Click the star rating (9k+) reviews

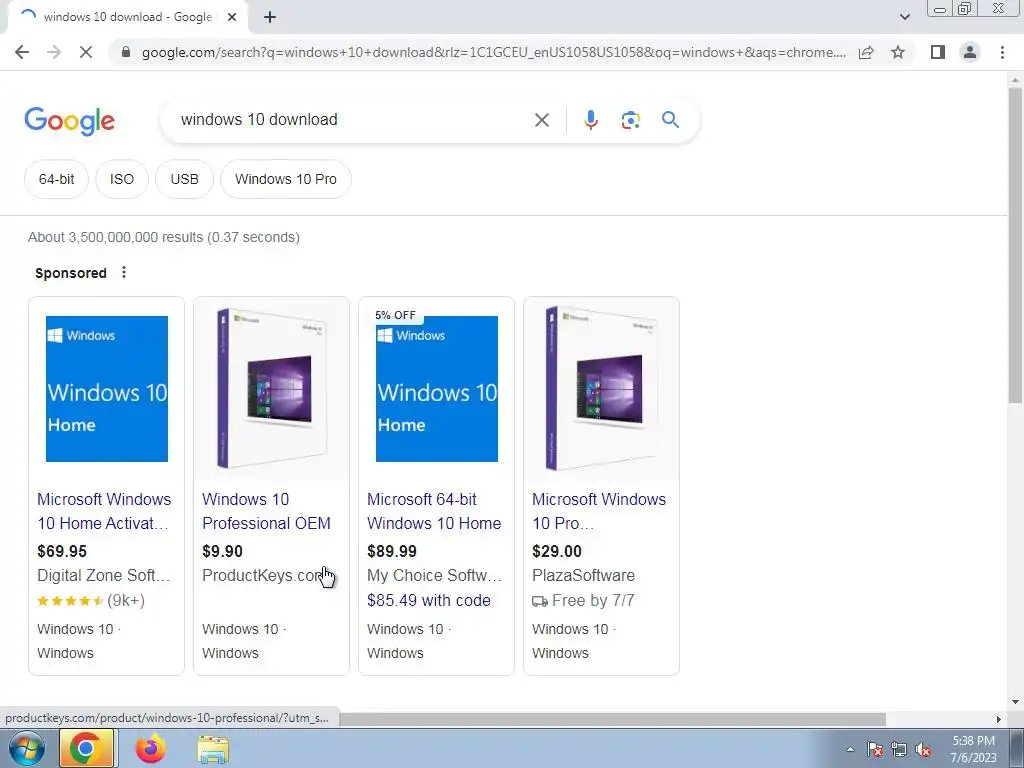pyautogui.click(x=91, y=600)
